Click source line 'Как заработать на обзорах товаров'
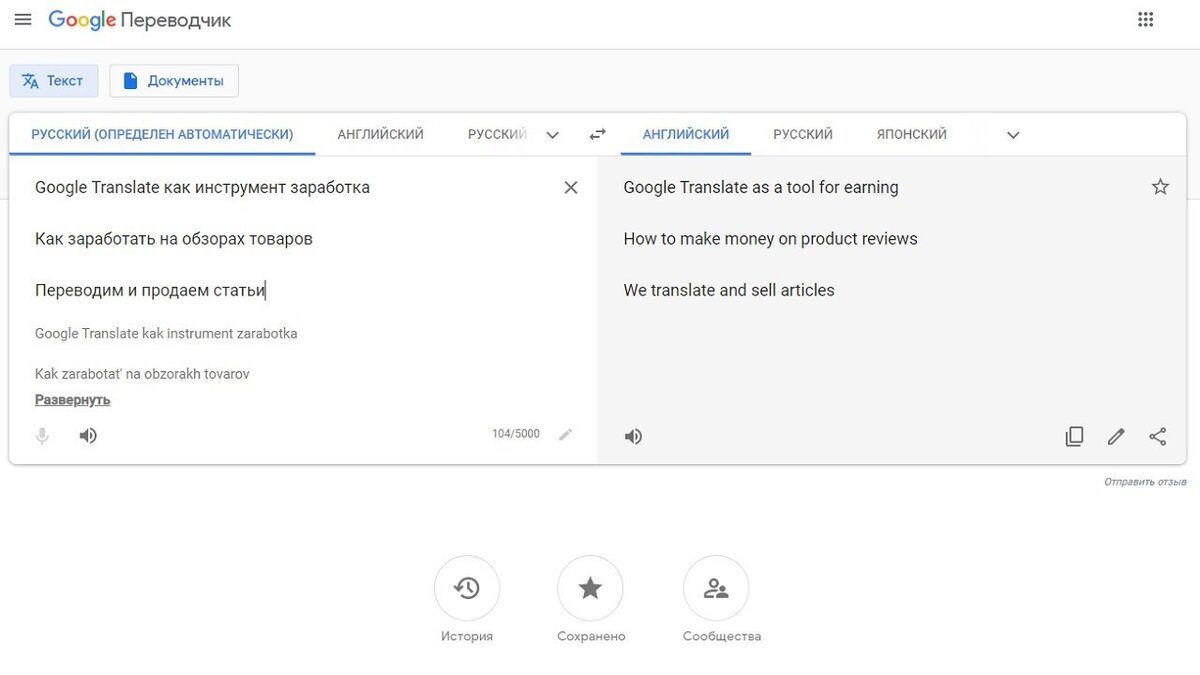The image size is (1200, 675). pyautogui.click(x=174, y=239)
